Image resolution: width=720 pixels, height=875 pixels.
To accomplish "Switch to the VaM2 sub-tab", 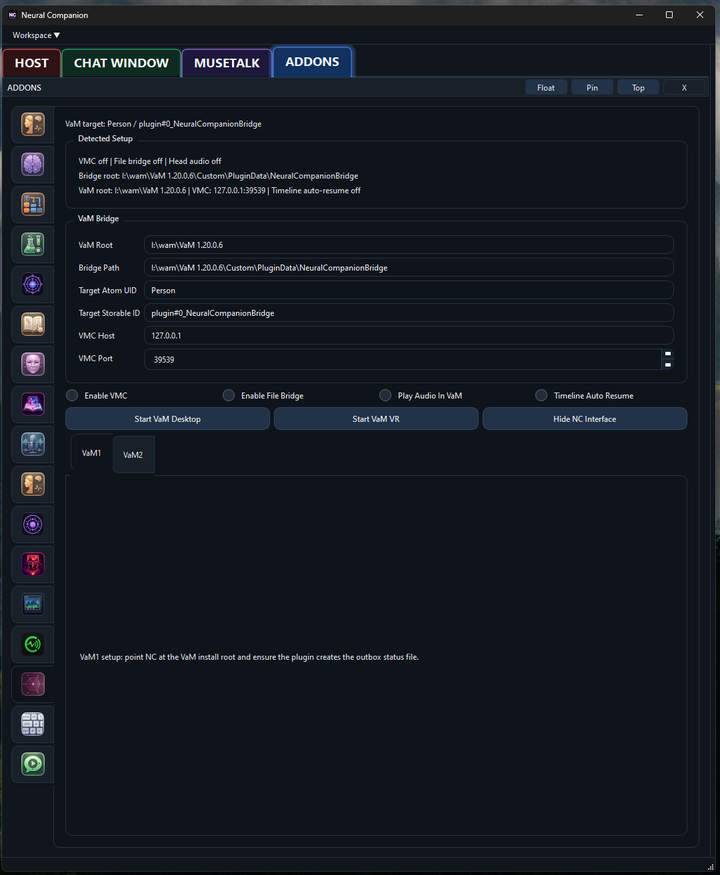I will pos(133,455).
